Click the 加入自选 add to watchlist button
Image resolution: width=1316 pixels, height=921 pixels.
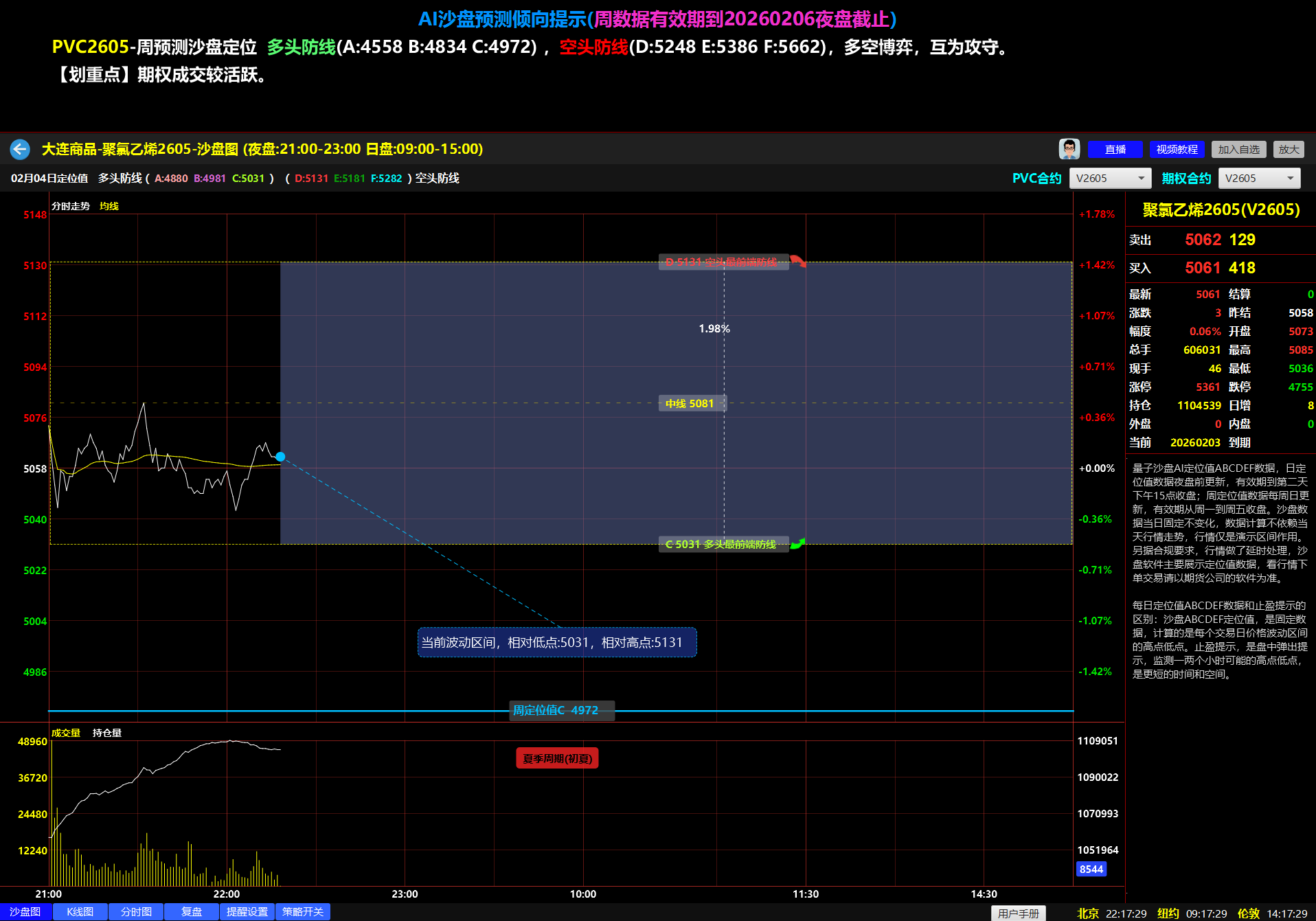click(1238, 149)
